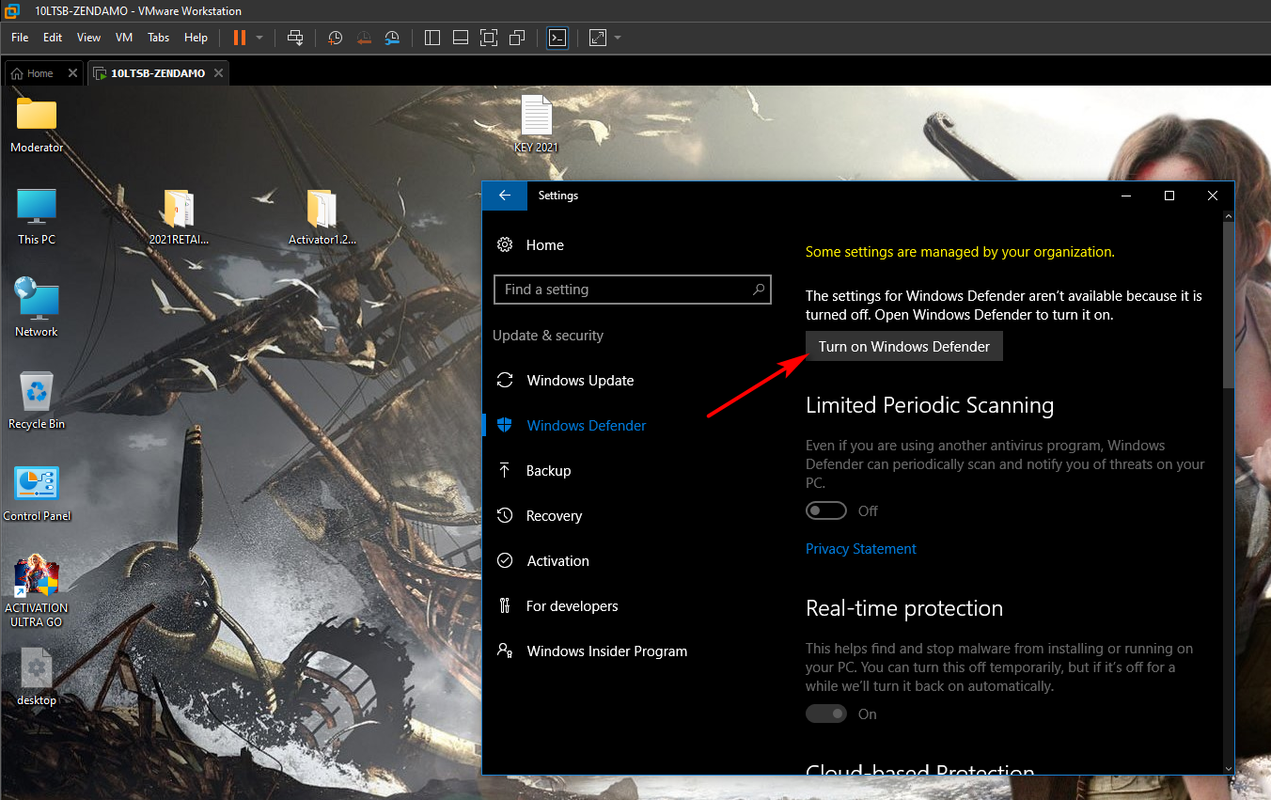1271x800 pixels.
Task: Click the Update & security heading
Action: tap(548, 336)
